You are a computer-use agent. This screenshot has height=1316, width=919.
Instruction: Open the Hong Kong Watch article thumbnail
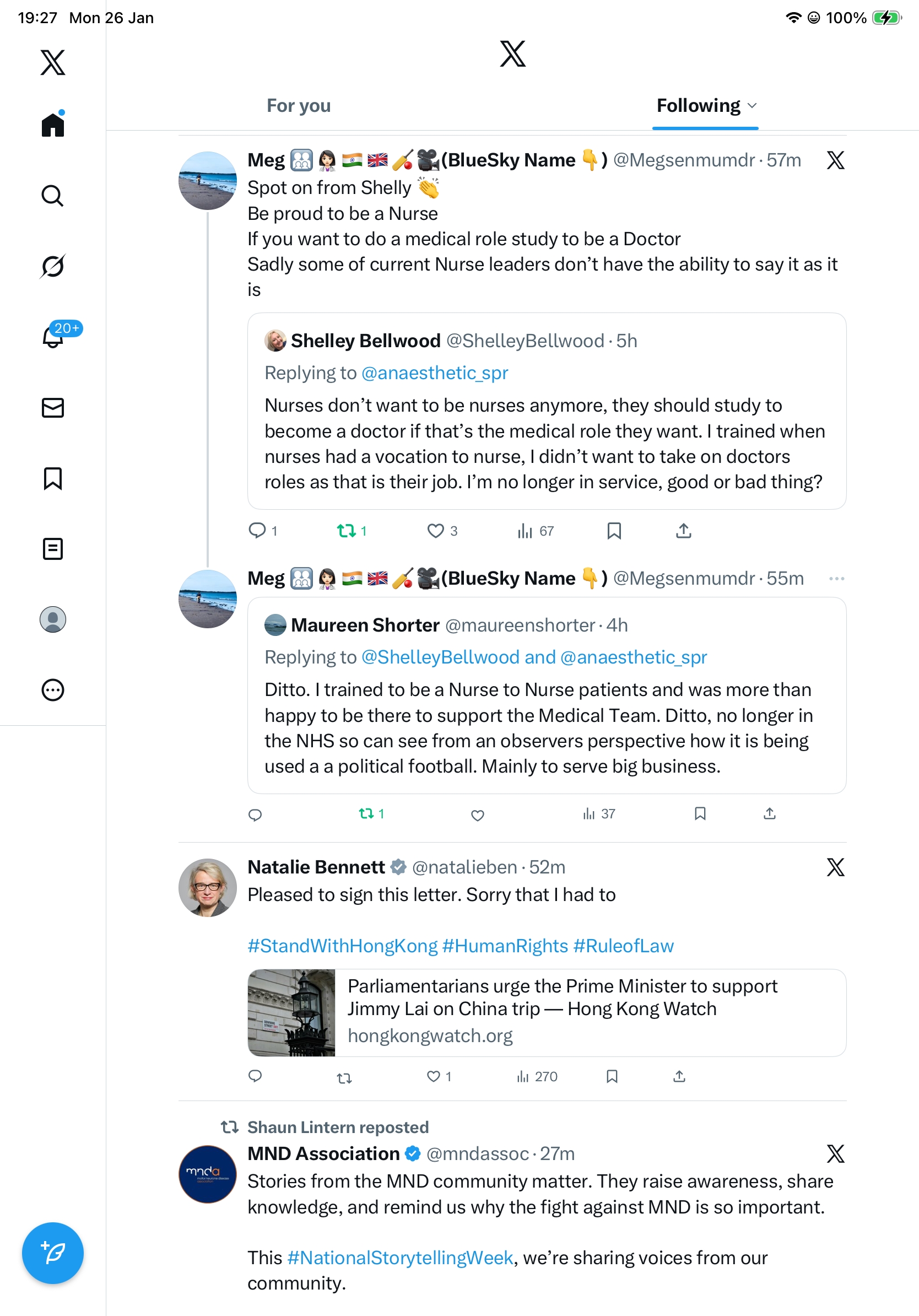click(x=291, y=1013)
